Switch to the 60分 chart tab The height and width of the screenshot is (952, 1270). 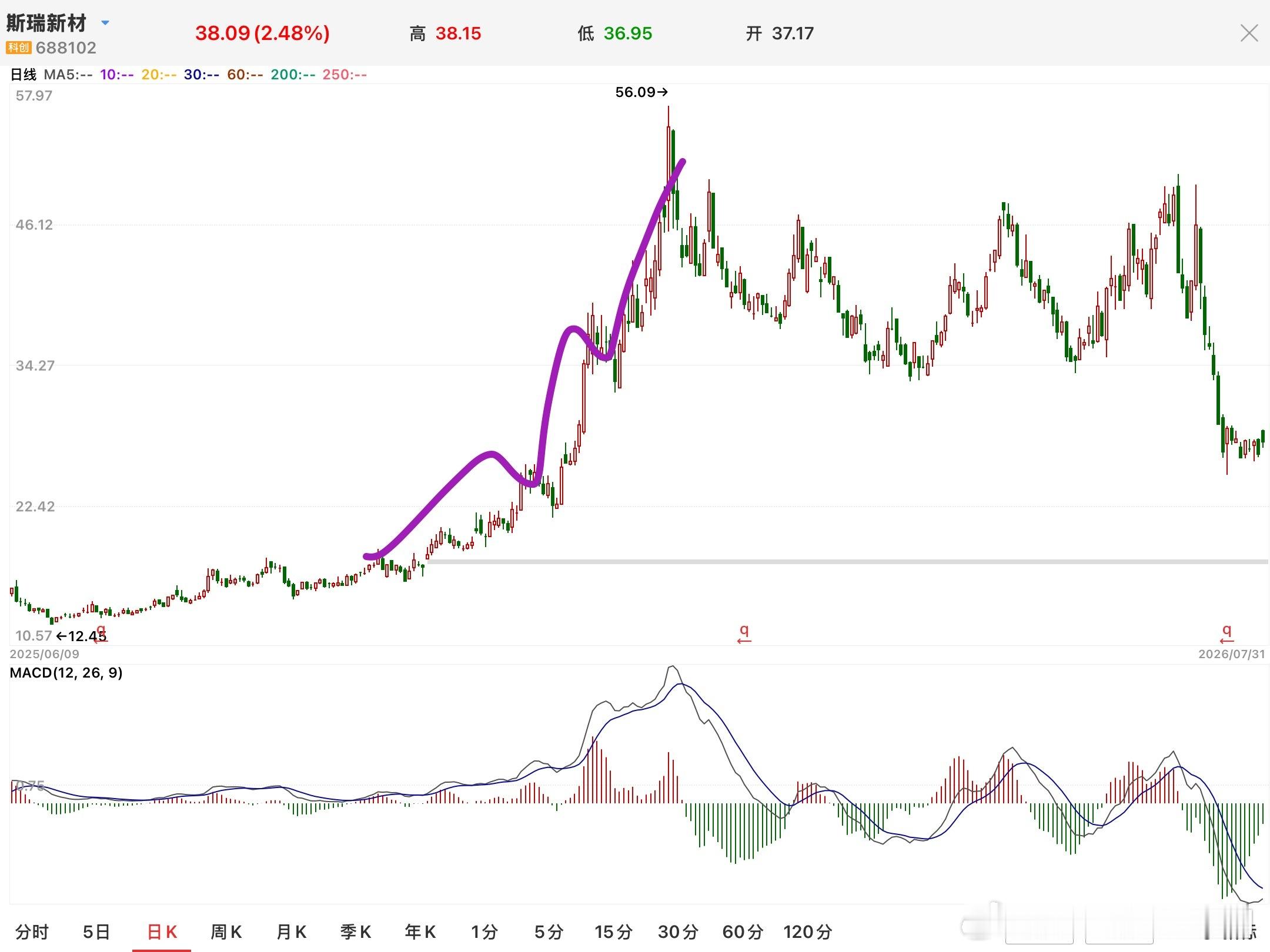(743, 932)
